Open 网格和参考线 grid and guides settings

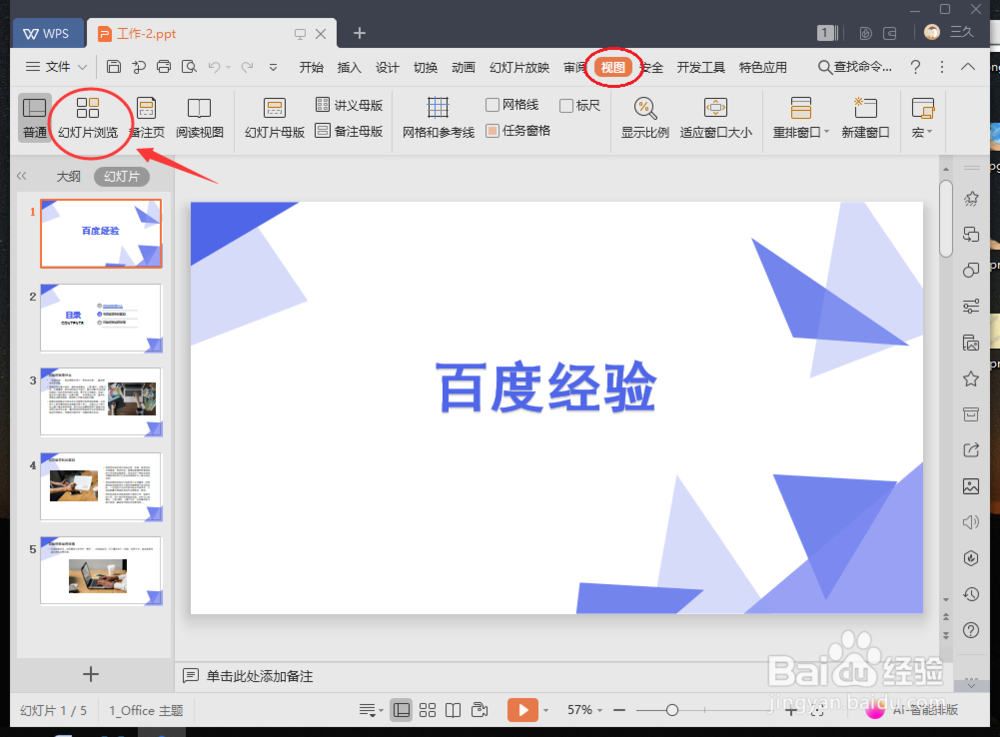(438, 118)
